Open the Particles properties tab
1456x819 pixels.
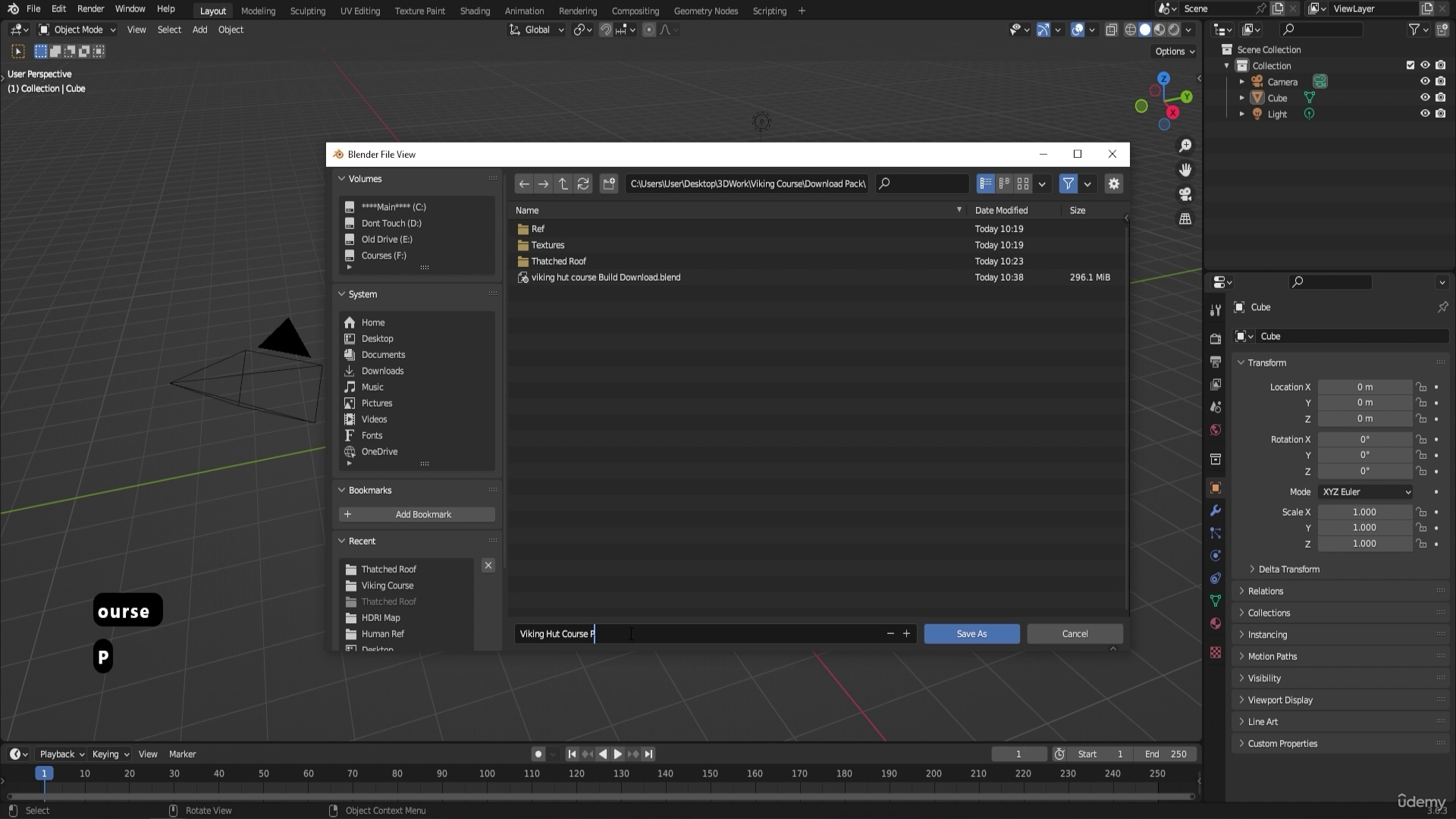coord(1216,533)
